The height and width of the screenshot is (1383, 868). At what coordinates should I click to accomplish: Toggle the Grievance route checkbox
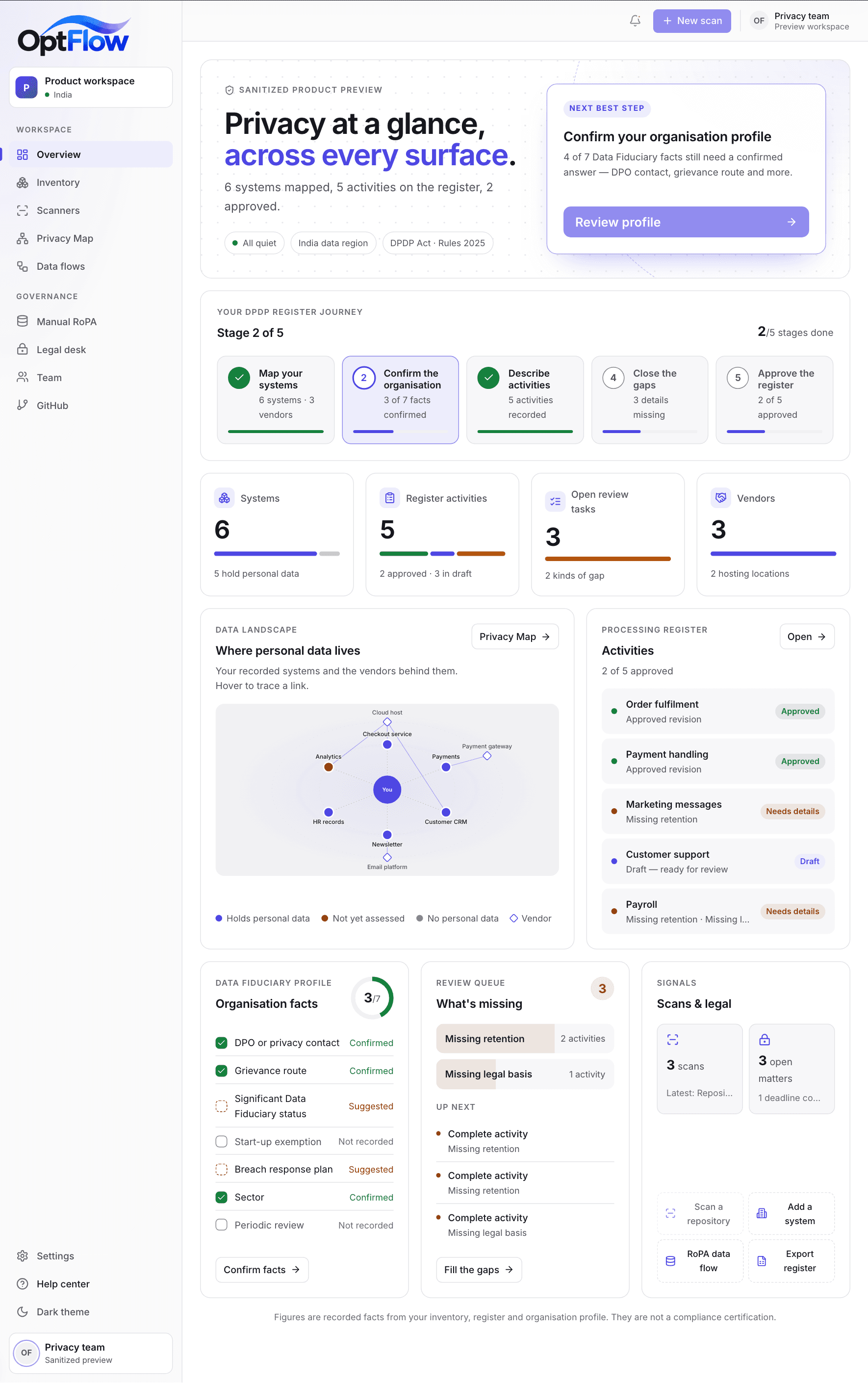(222, 1071)
